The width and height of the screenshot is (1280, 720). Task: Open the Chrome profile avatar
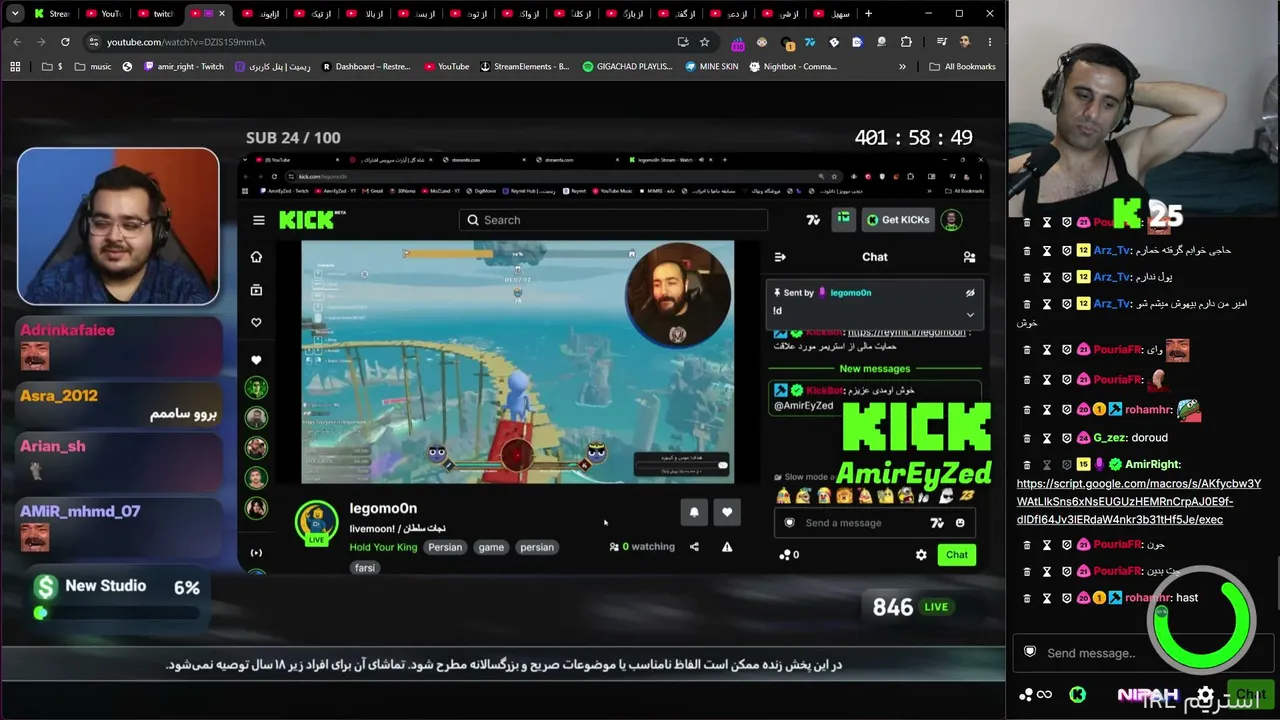tap(965, 42)
